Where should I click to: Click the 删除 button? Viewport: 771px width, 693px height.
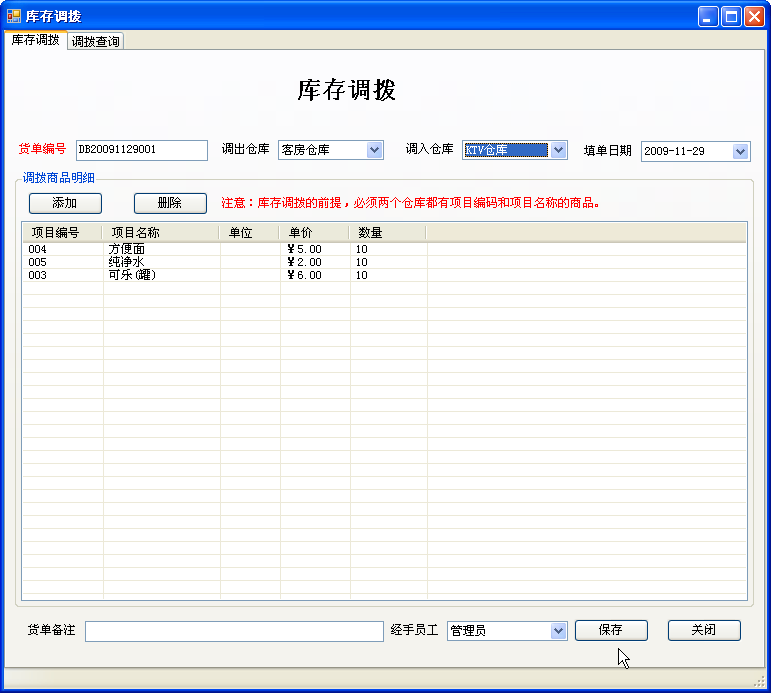pyautogui.click(x=170, y=203)
